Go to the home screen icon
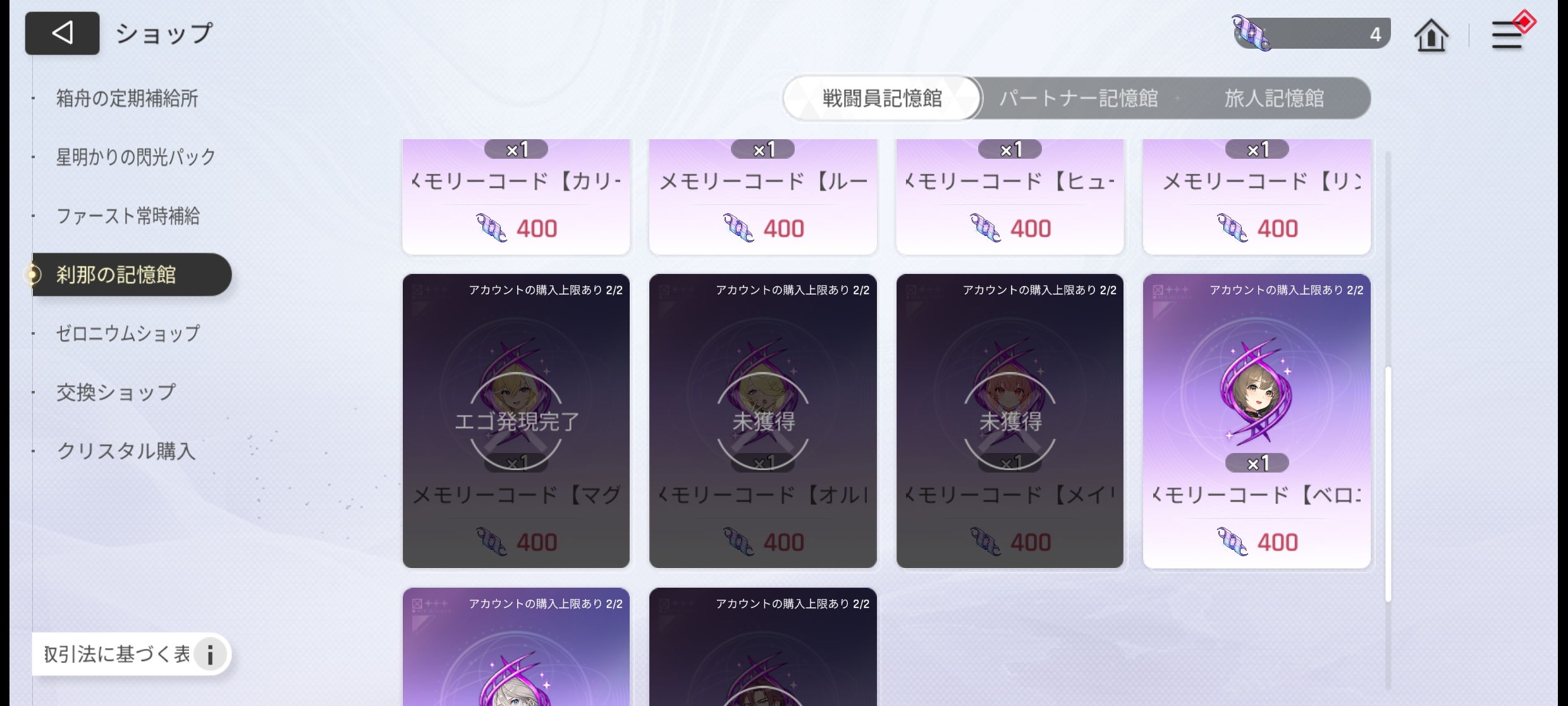The width and height of the screenshot is (1568, 706). pyautogui.click(x=1431, y=35)
